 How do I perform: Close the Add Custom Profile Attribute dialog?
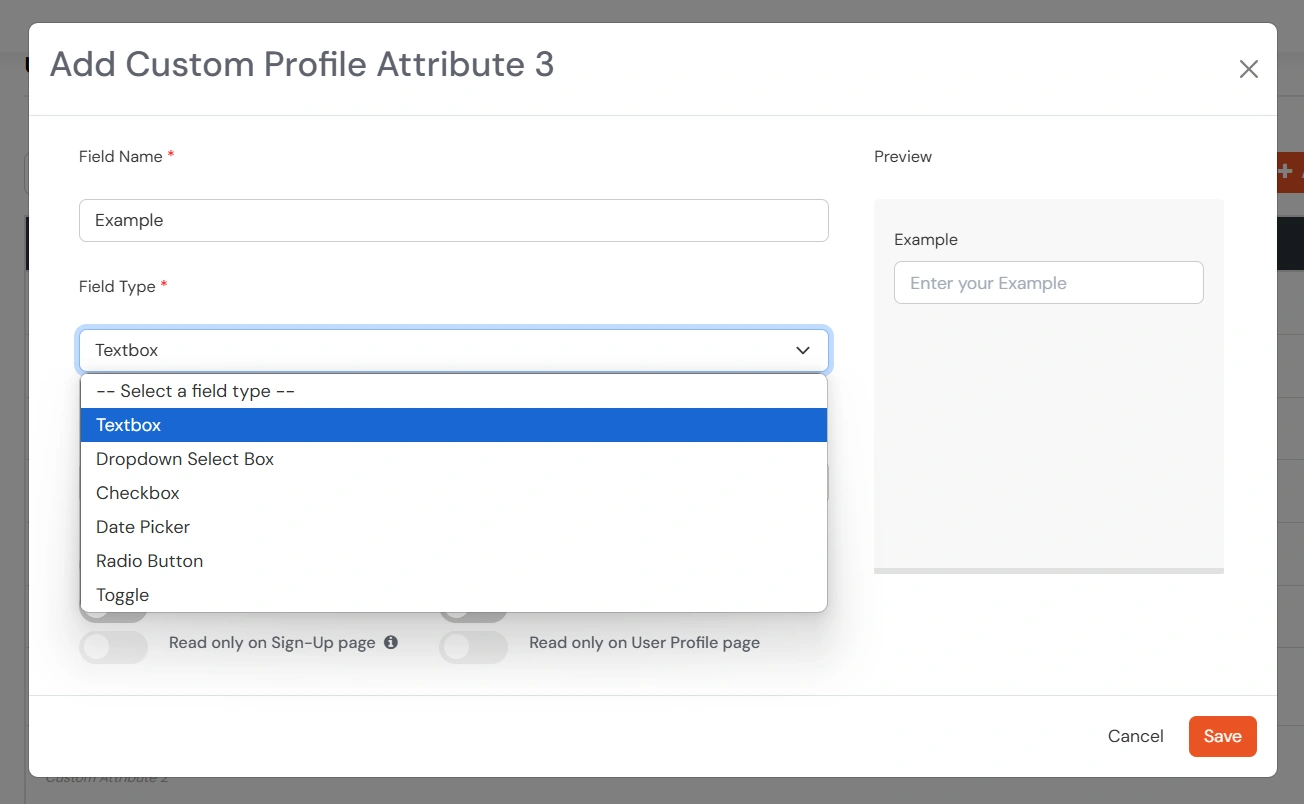click(x=1248, y=69)
